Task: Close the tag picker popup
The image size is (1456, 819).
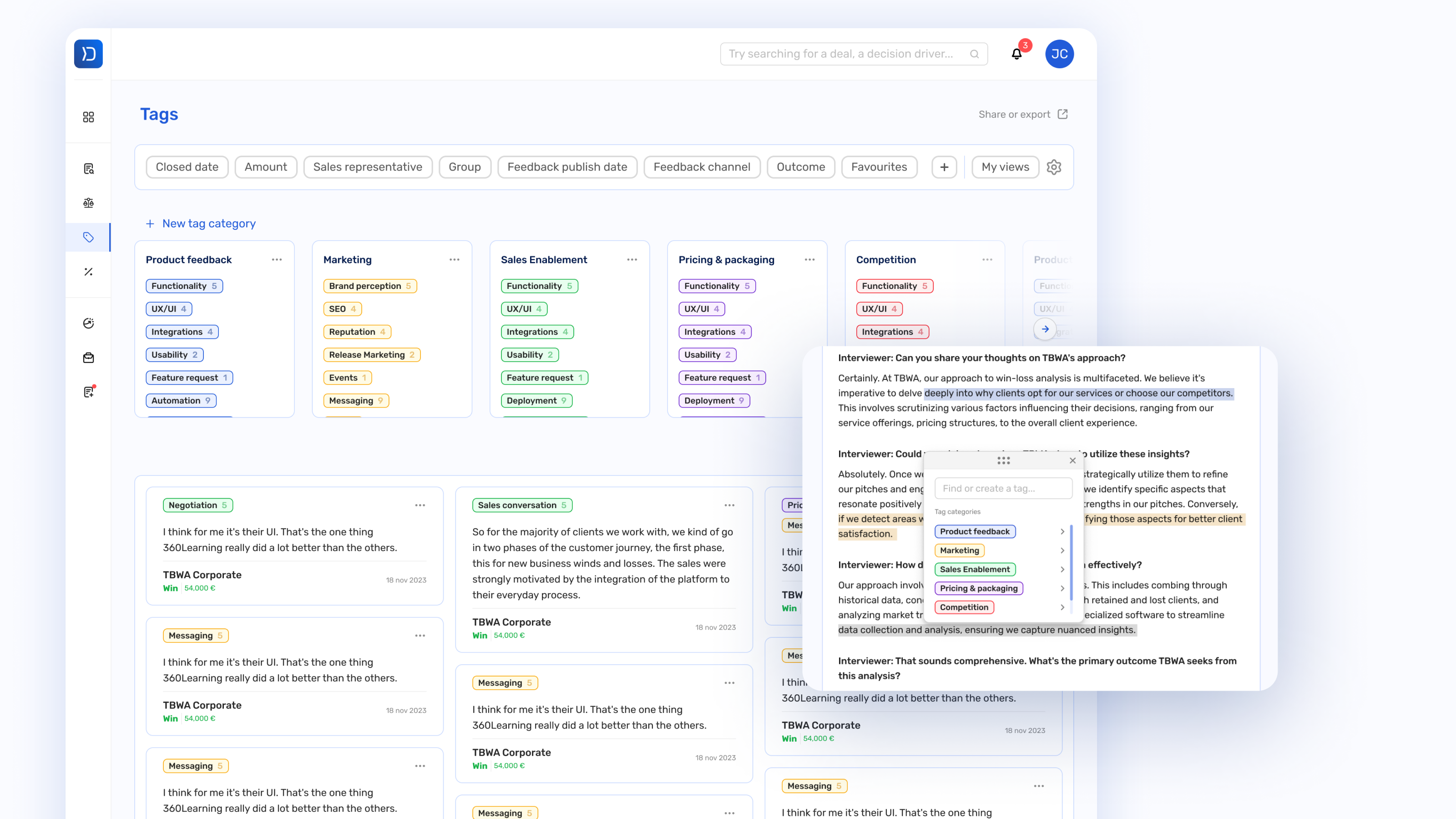Action: 1072,460
